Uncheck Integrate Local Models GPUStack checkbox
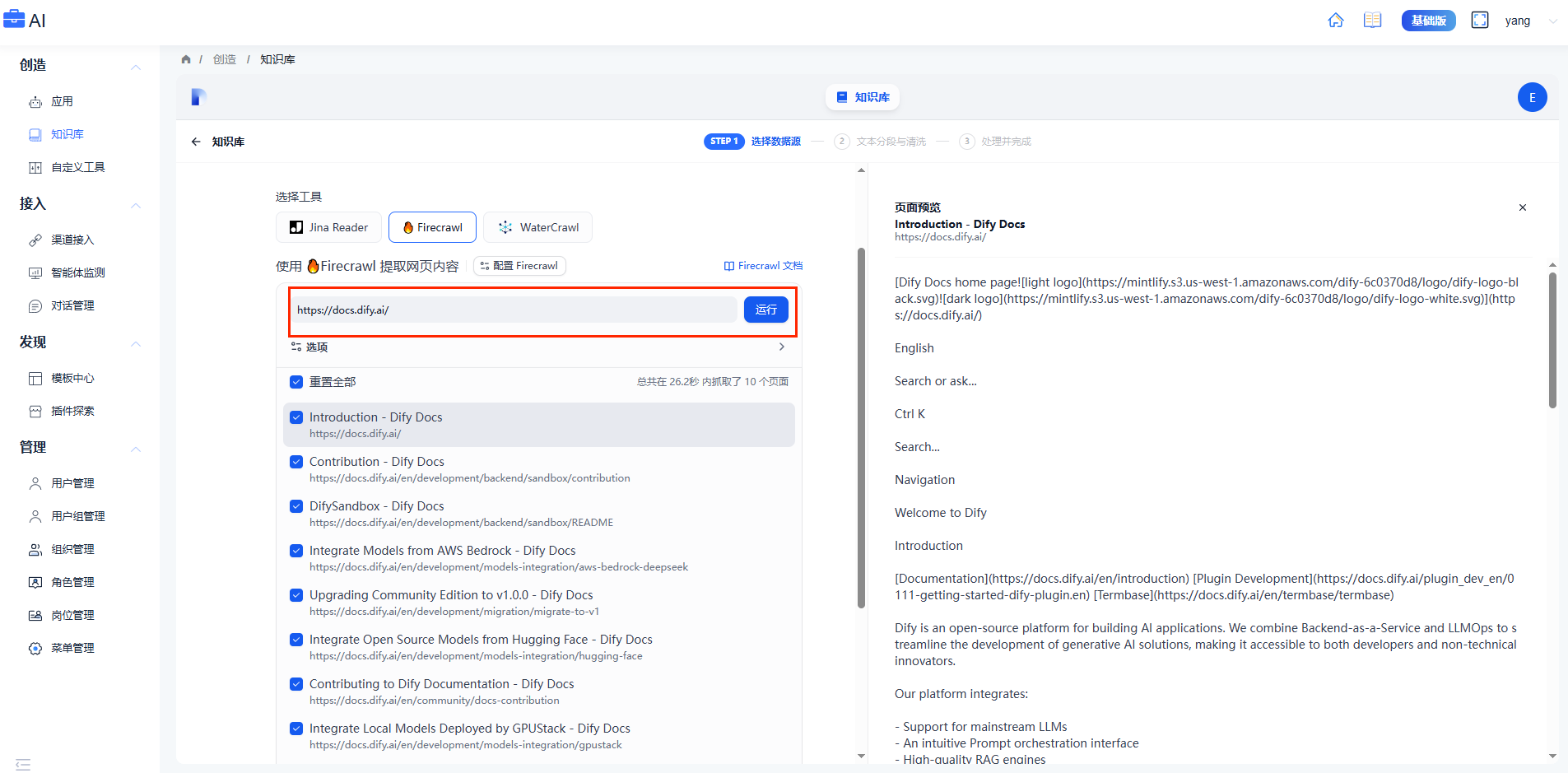This screenshot has height=773, width=1568. [296, 729]
